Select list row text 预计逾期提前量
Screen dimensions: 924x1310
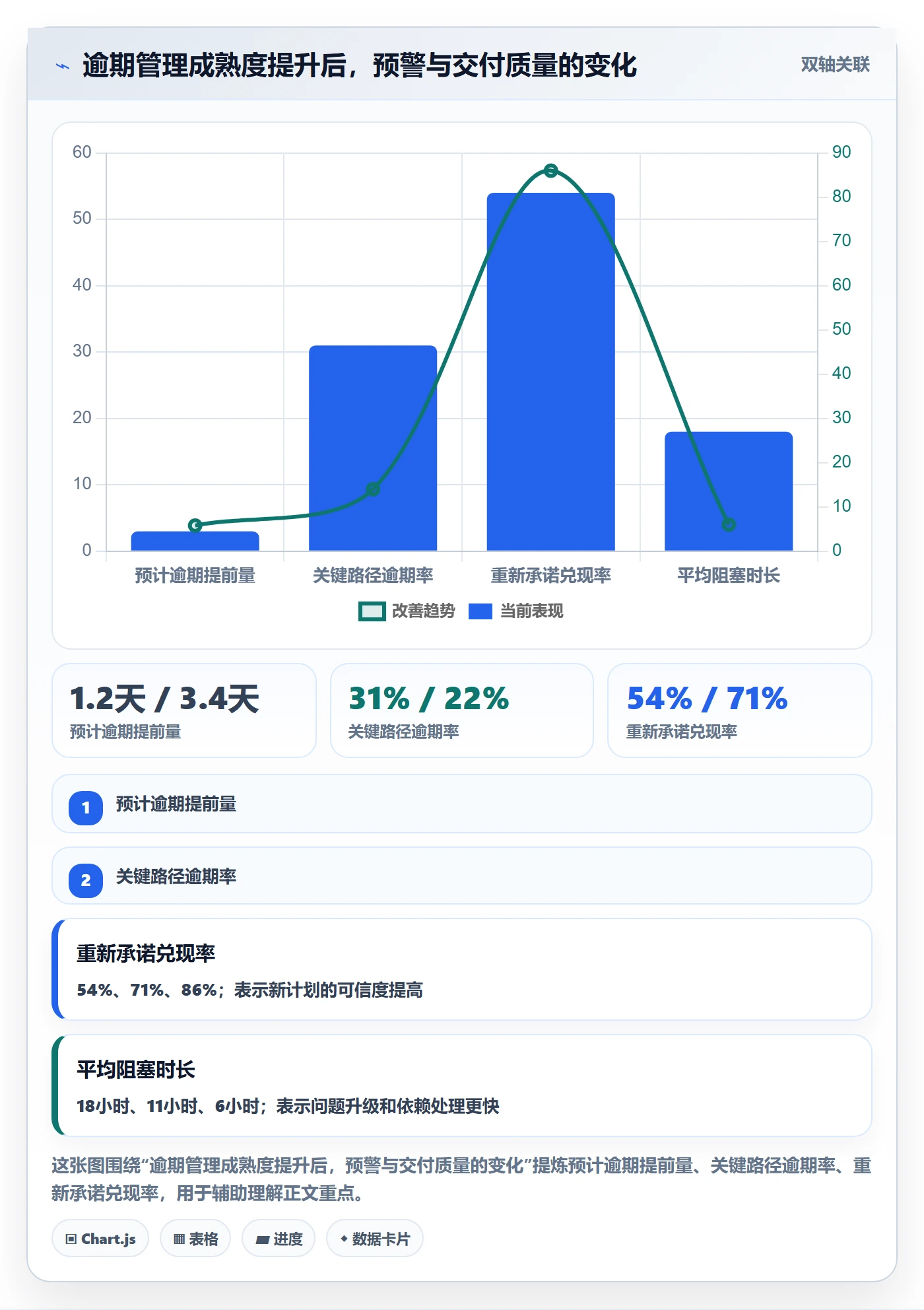[x=176, y=804]
